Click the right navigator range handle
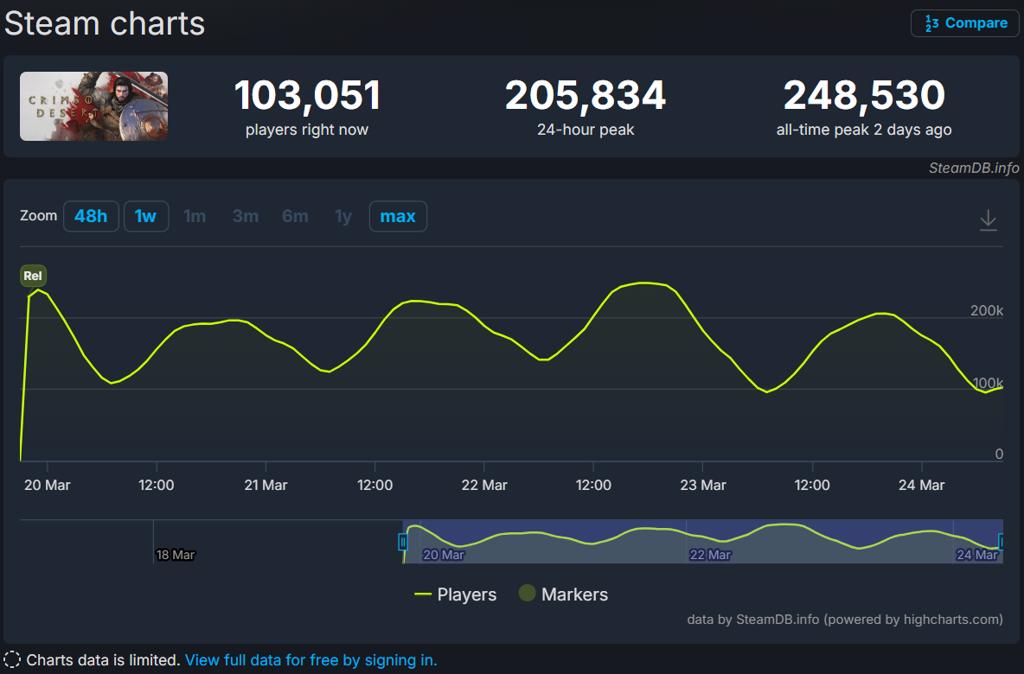This screenshot has height=674, width=1024. [x=1001, y=542]
